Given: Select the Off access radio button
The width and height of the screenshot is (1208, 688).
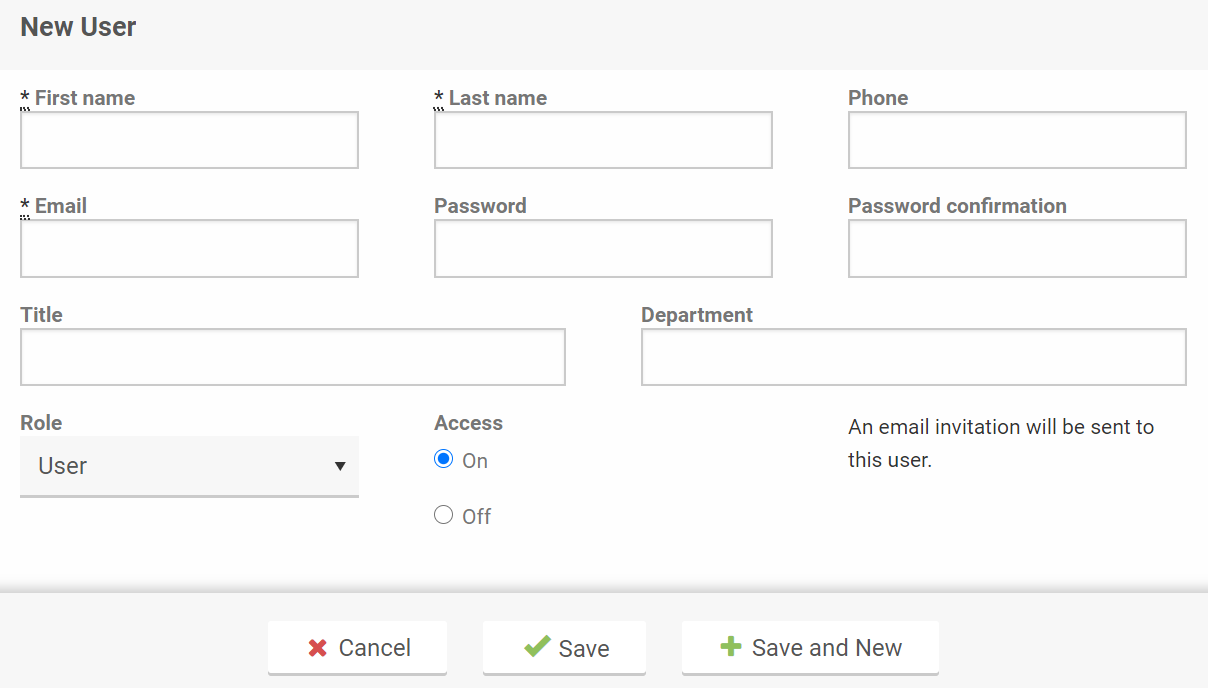Looking at the screenshot, I should pyautogui.click(x=444, y=515).
